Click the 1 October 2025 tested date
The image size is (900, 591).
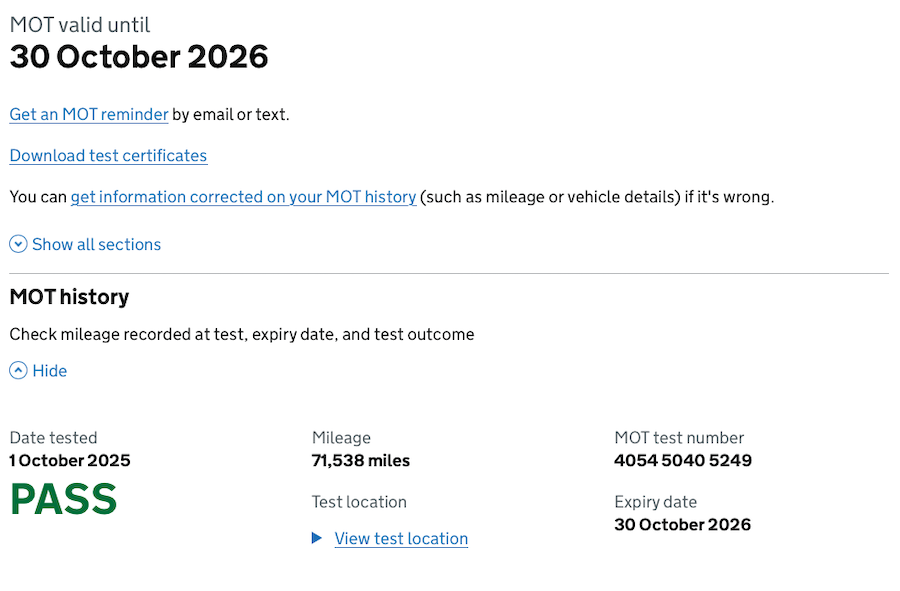pyautogui.click(x=70, y=461)
